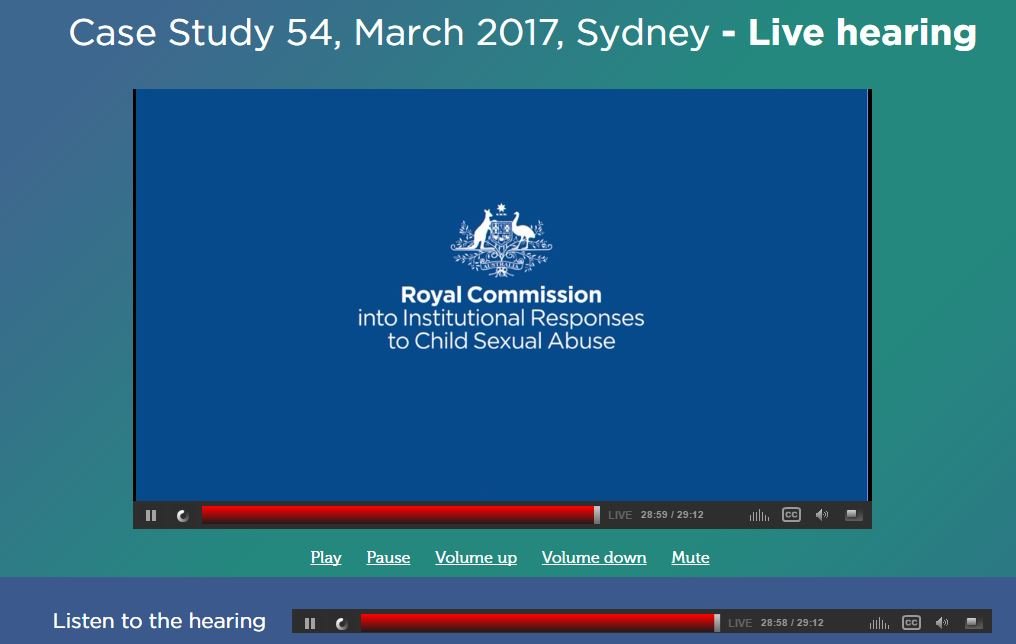Pause the video player stream
The height and width of the screenshot is (644, 1016).
pos(151,516)
